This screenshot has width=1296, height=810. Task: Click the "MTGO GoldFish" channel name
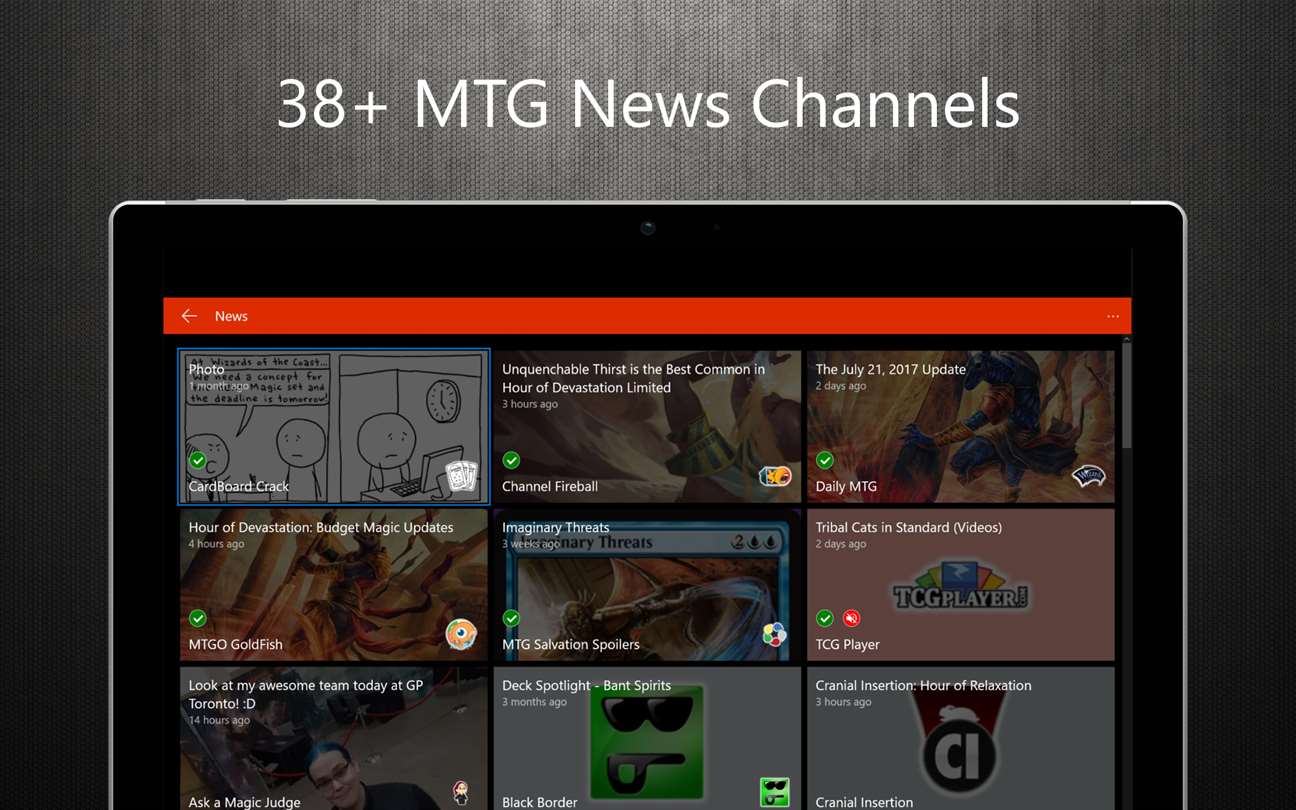[235, 644]
